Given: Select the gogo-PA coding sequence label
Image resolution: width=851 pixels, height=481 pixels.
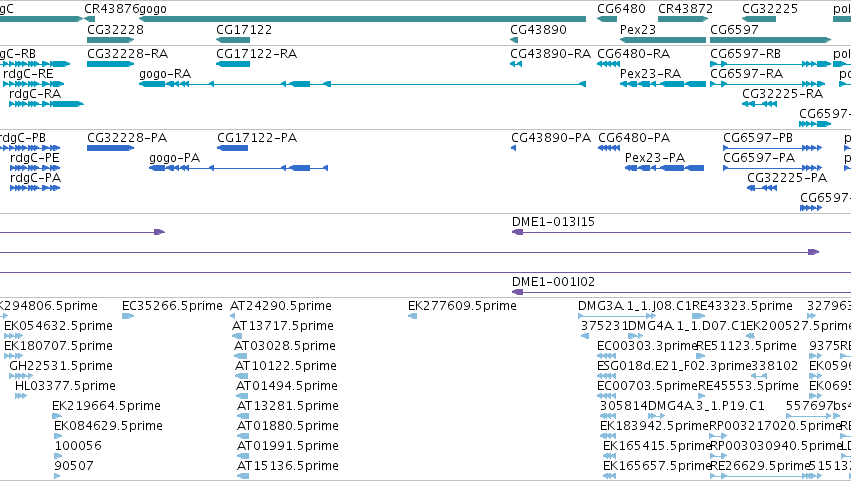Looking at the screenshot, I should pyautogui.click(x=174, y=157).
